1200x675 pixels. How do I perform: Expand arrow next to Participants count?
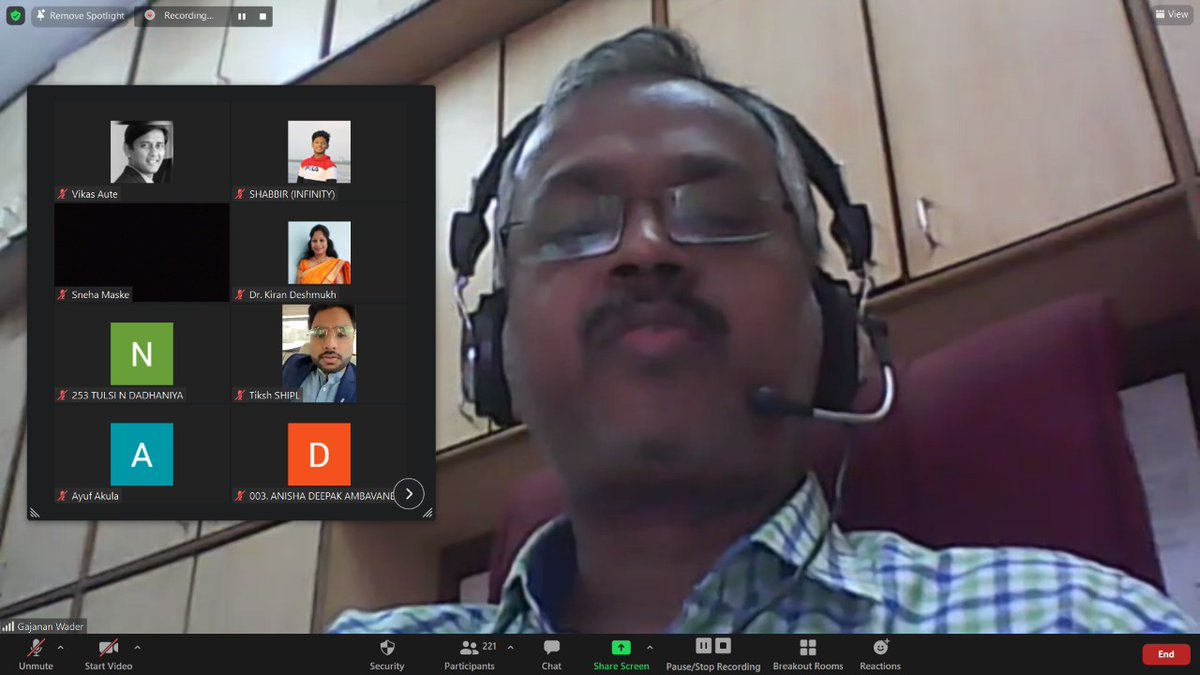pos(511,647)
